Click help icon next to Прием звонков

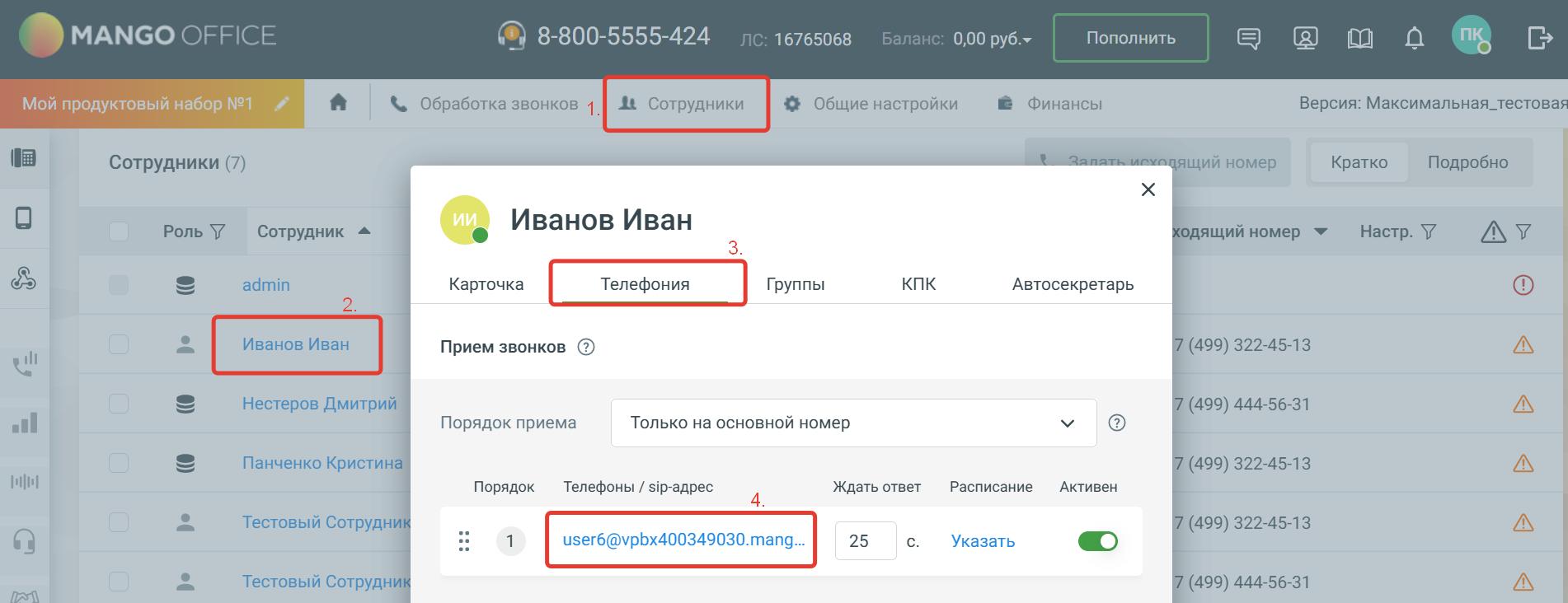click(586, 347)
